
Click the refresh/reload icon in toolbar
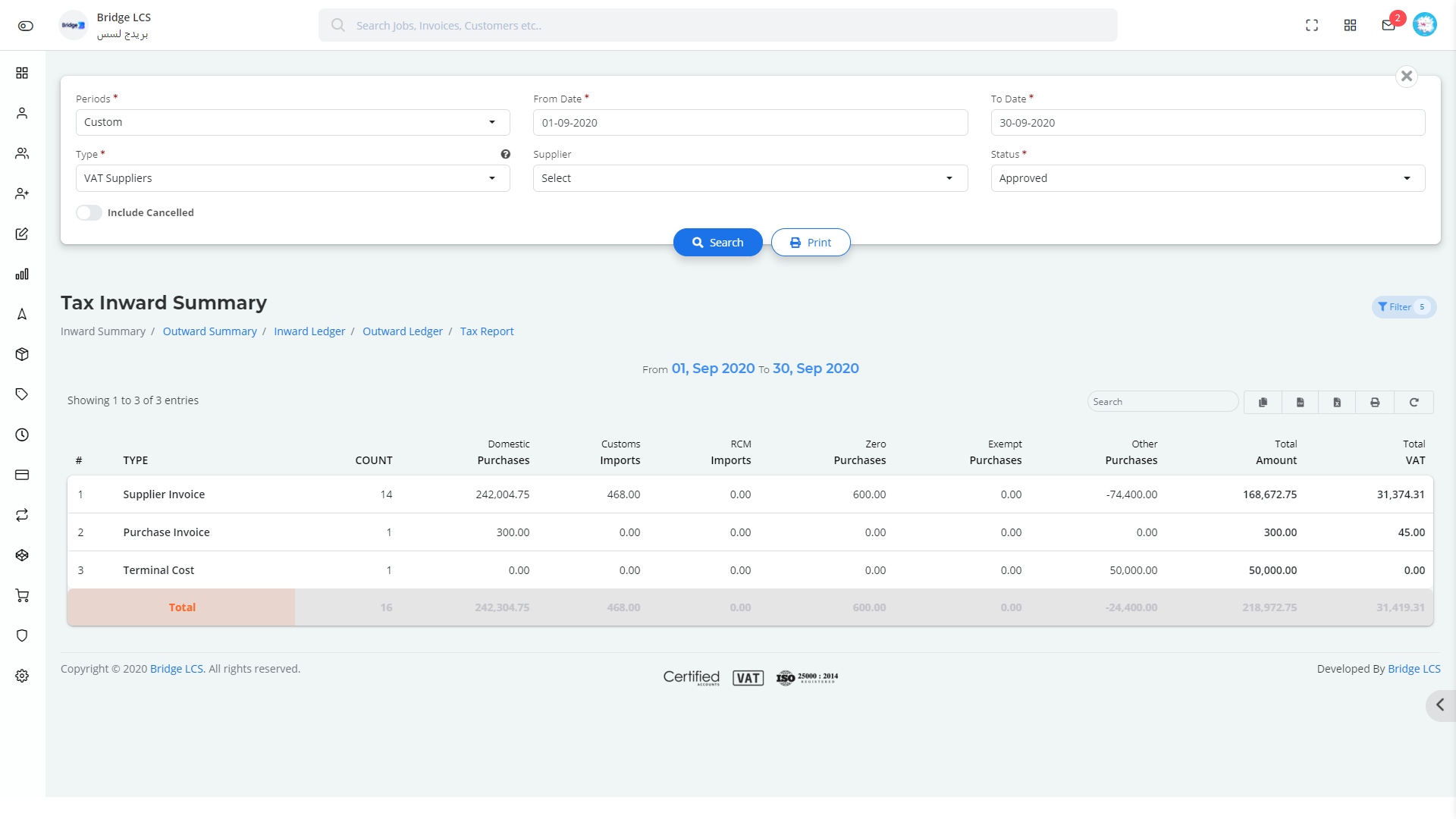click(1414, 402)
